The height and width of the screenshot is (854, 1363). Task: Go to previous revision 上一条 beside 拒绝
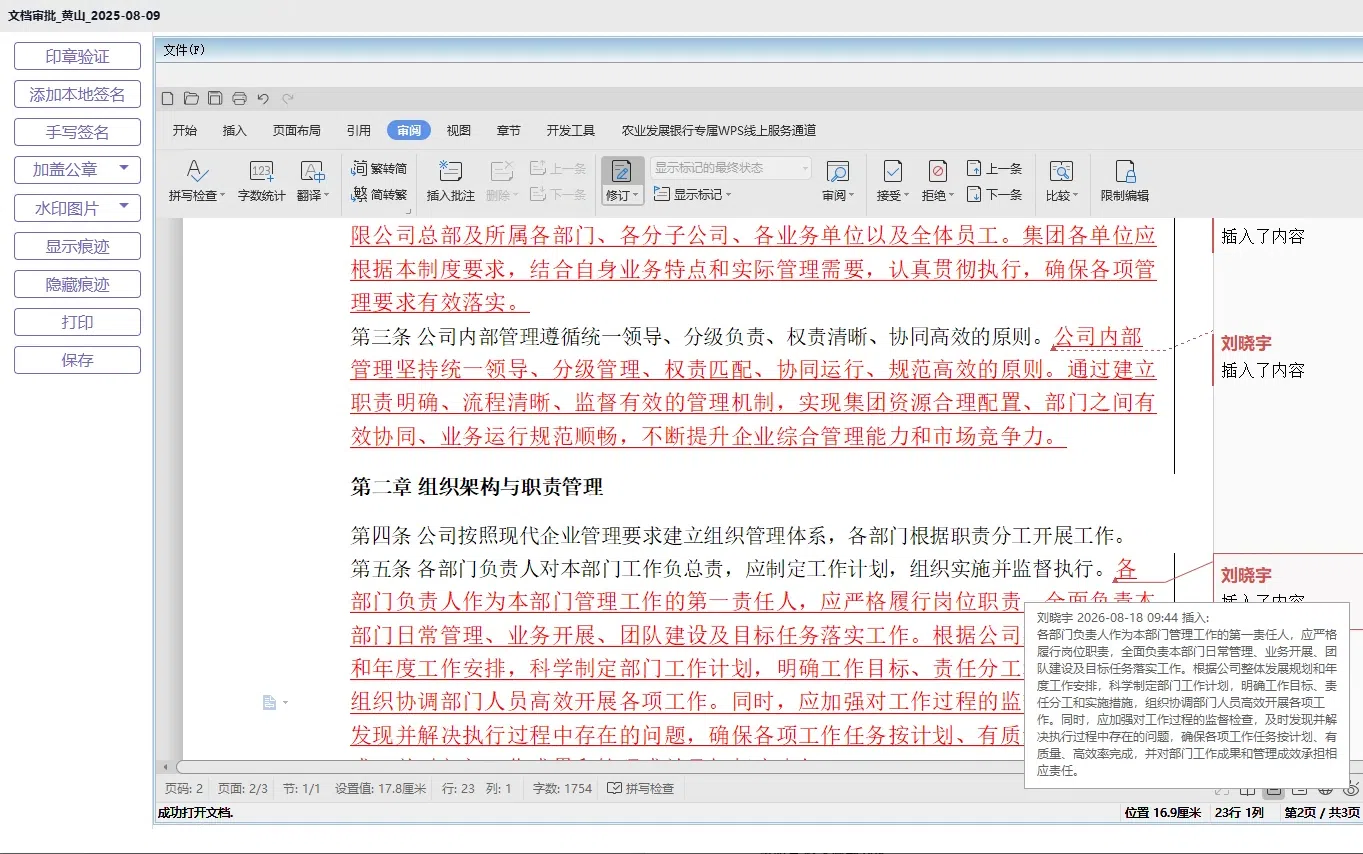[x=994, y=169]
